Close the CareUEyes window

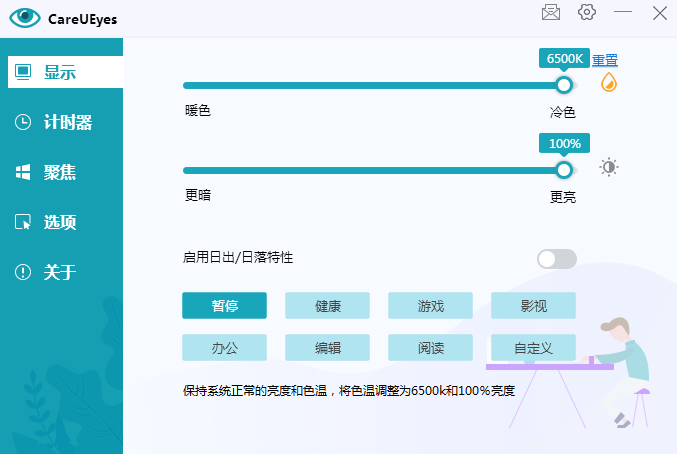(x=660, y=13)
